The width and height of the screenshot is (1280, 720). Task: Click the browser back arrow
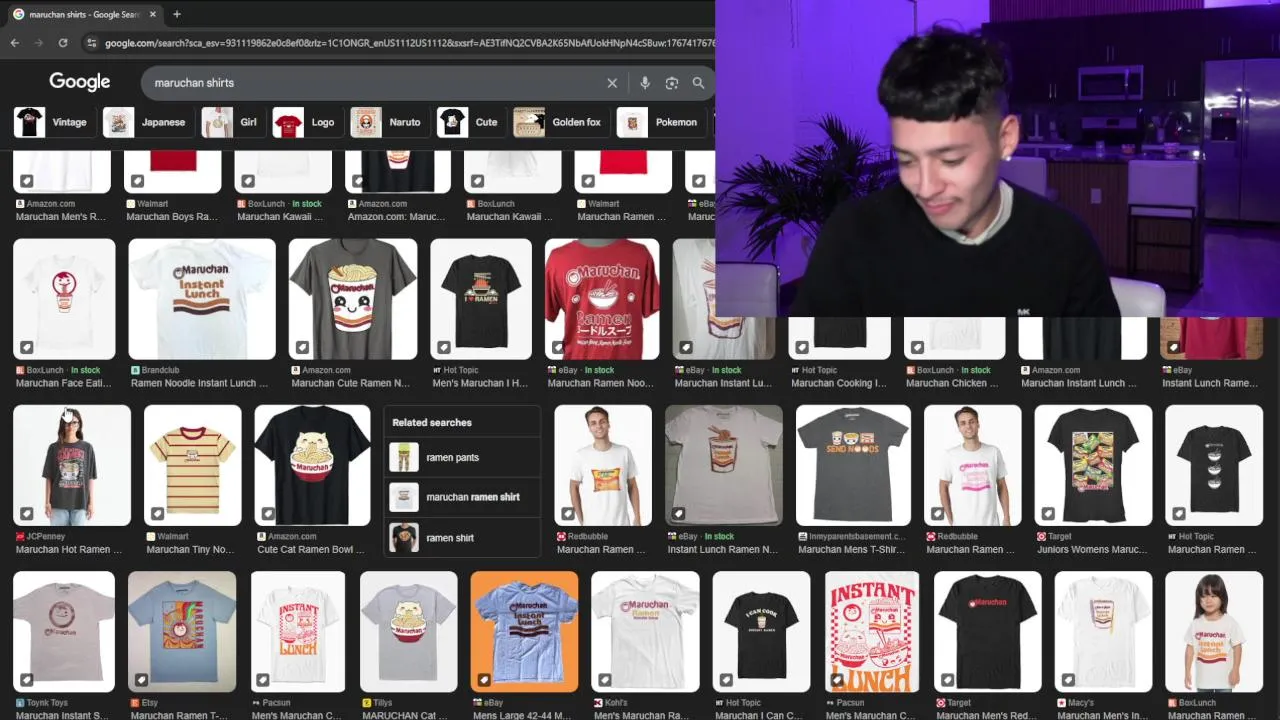tap(15, 43)
